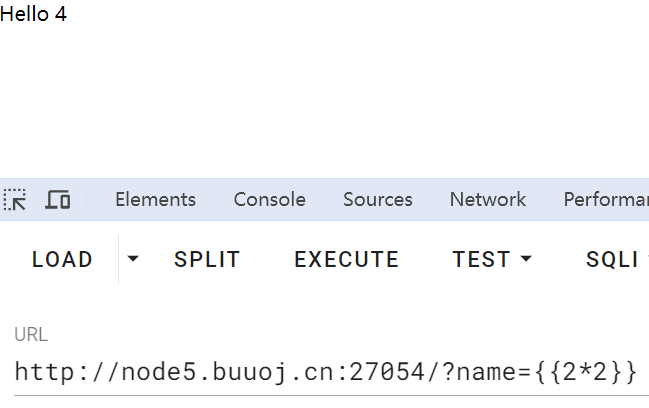Click the URL field label
Image resolution: width=649 pixels, height=408 pixels.
(x=31, y=334)
